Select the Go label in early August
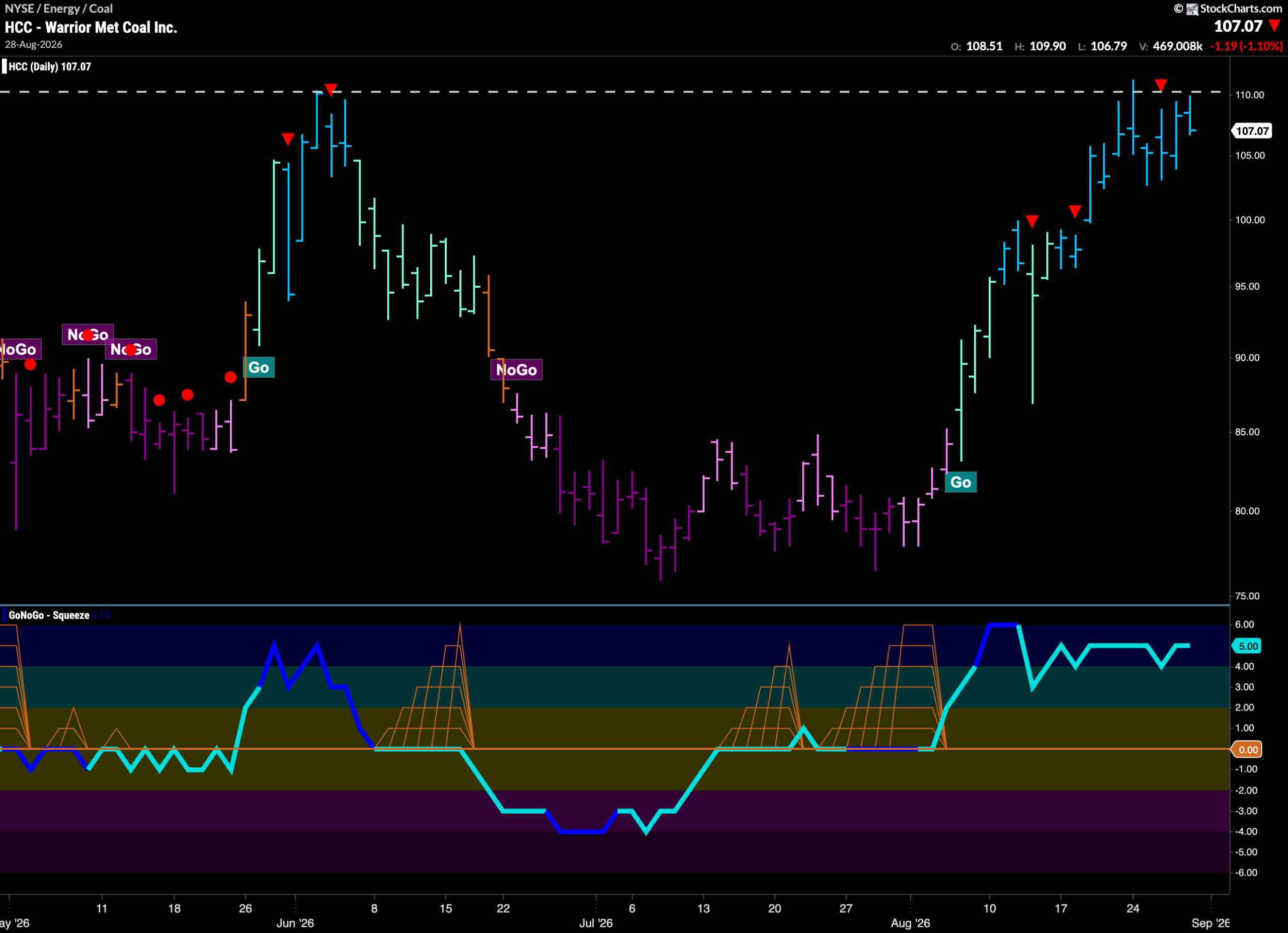Viewport: 1288px width, 933px height. pyautogui.click(x=961, y=482)
